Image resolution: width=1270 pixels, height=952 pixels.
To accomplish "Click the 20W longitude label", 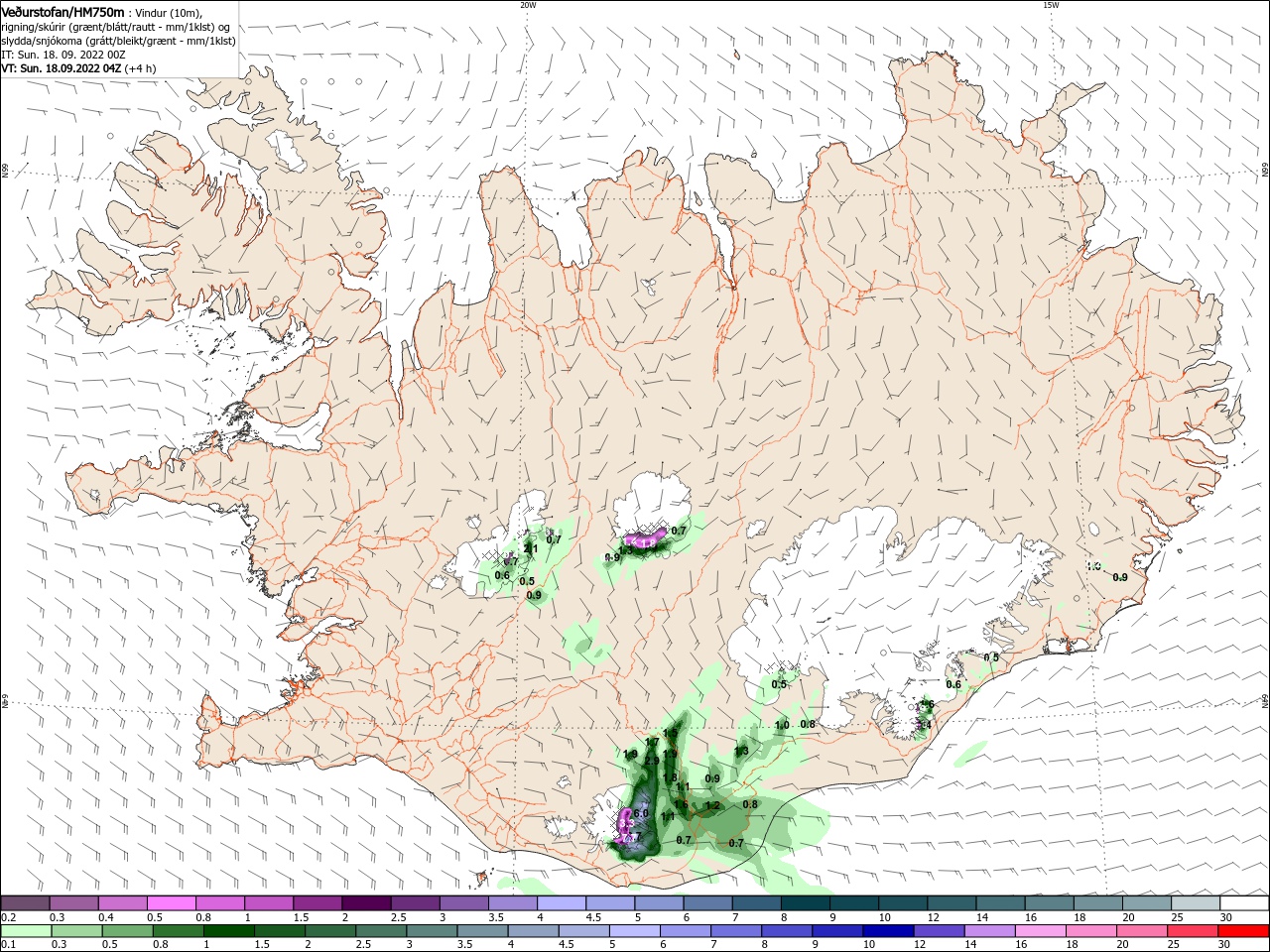I will [x=528, y=4].
